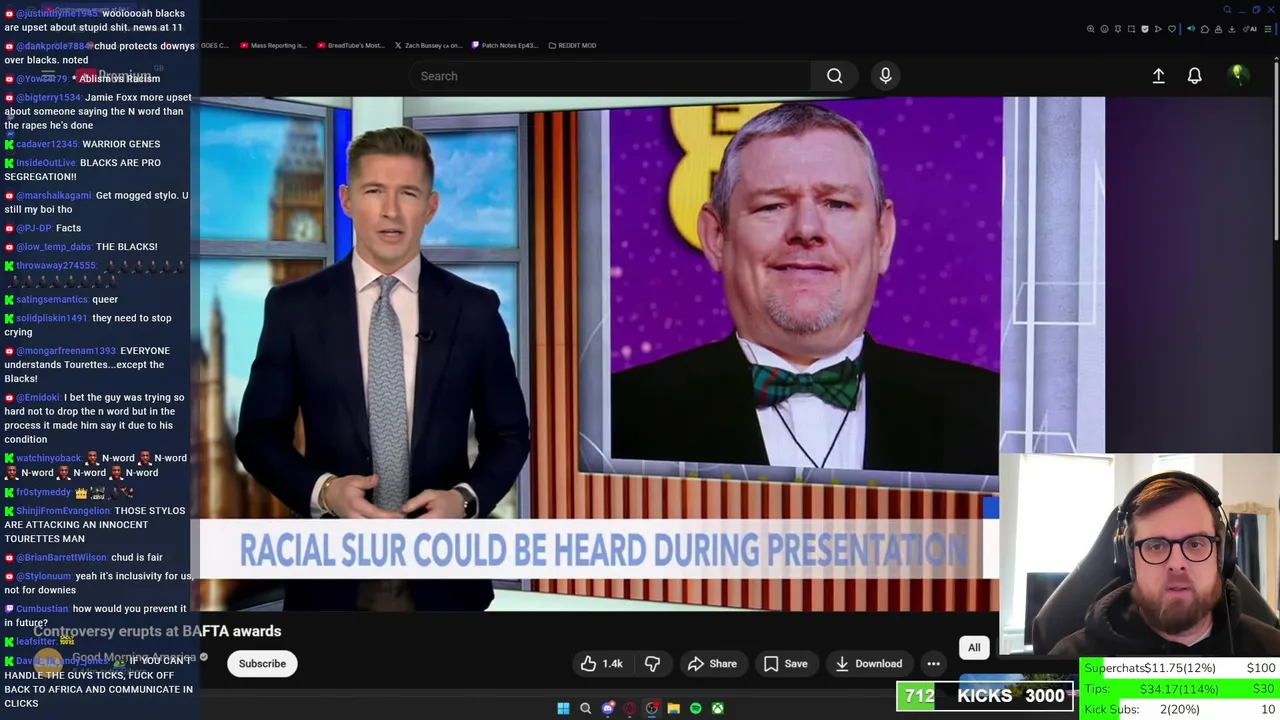Open the Windows Start button
This screenshot has width=1280, height=720.
point(563,709)
